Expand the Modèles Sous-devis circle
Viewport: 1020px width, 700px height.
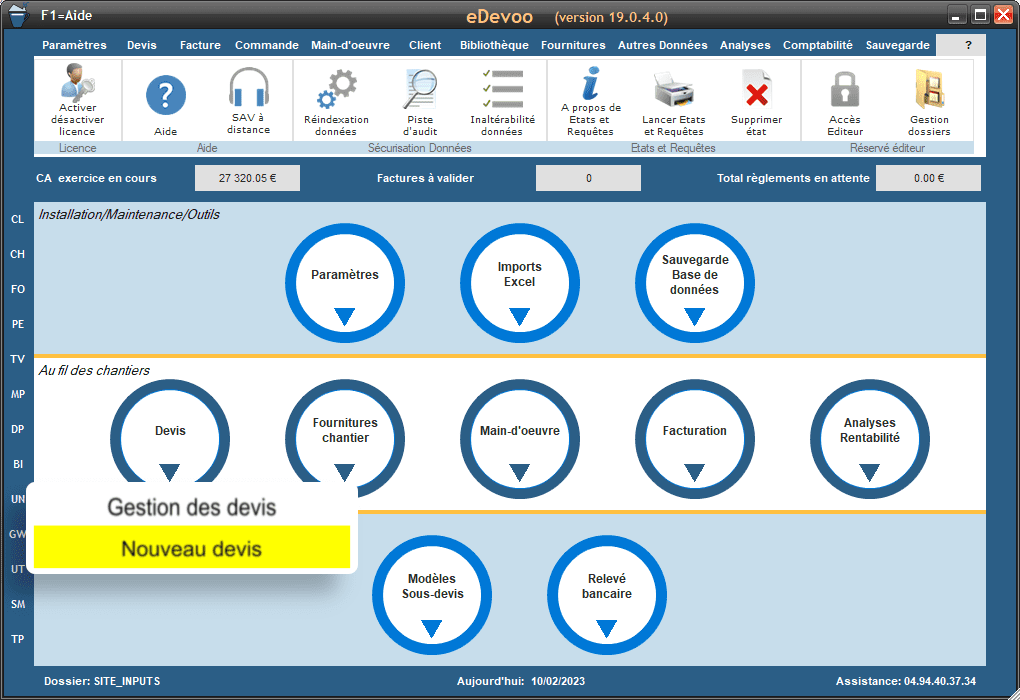point(432,595)
